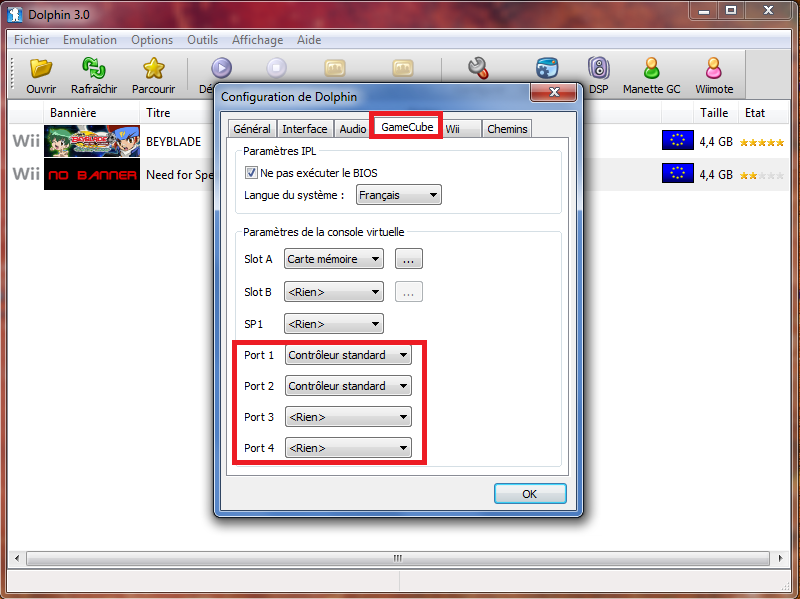Click two-star rating on Need for Speed row
The height and width of the screenshot is (599, 800).
pos(762,176)
